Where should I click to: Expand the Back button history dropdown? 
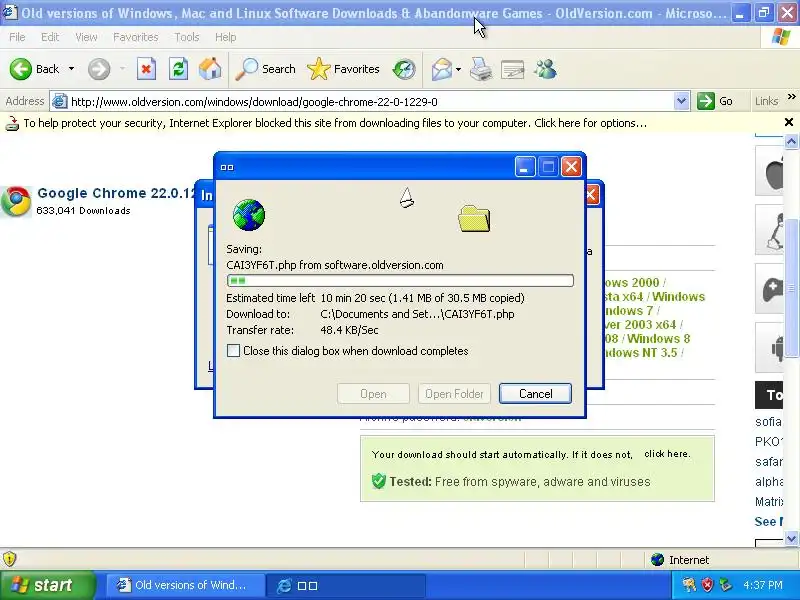click(x=71, y=69)
